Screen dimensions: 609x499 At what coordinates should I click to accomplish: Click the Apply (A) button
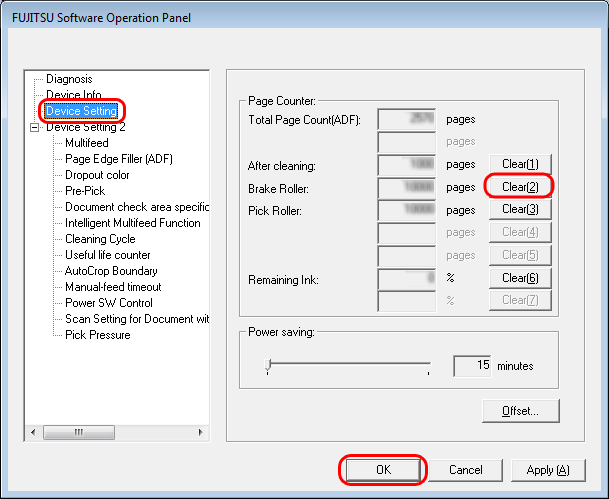(x=548, y=470)
